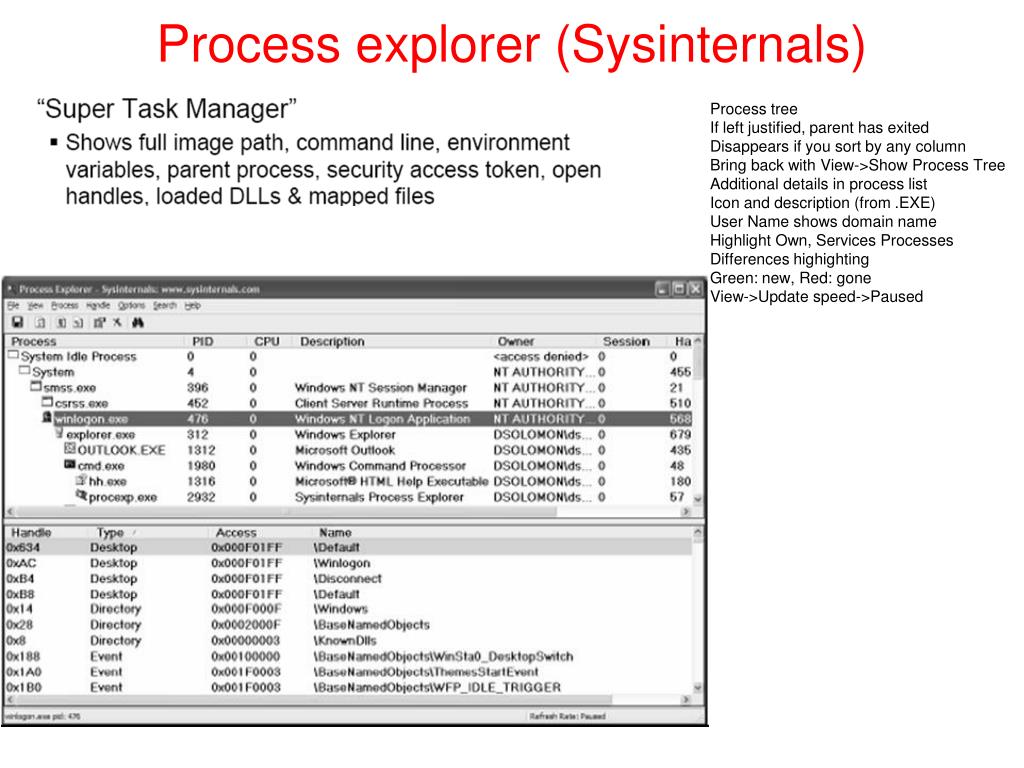Screen dimensions: 1024x768
Task: Select handle 0xB8 Desktop row
Action: click(349, 594)
